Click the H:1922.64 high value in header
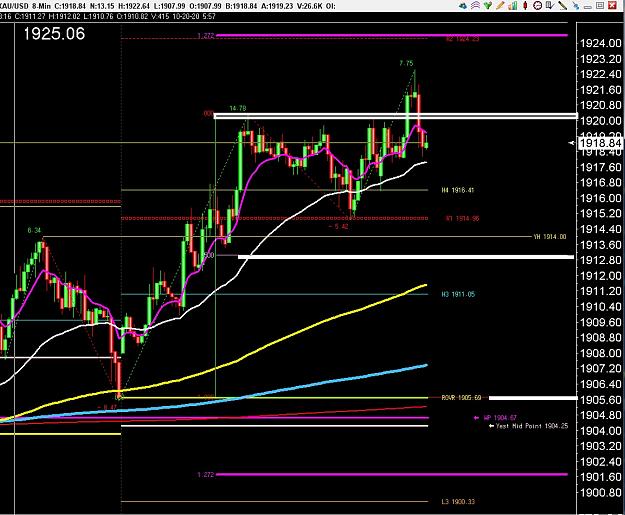The width and height of the screenshot is (625, 515). click(135, 6)
